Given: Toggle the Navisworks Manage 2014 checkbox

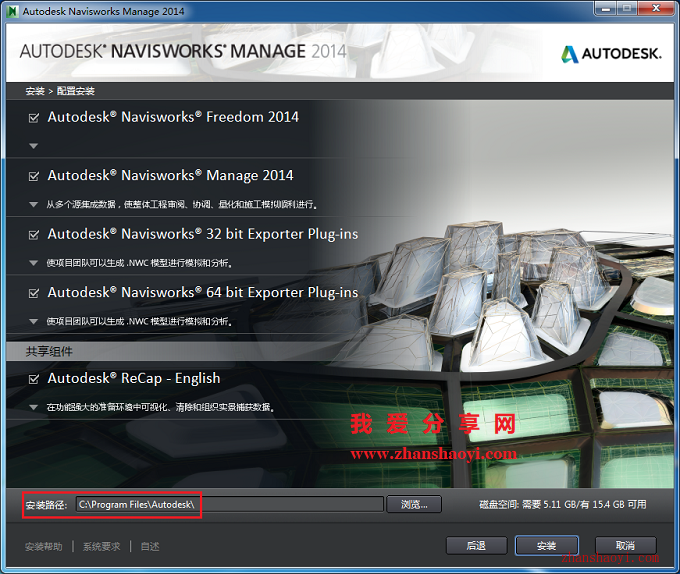Looking at the screenshot, I should [33, 176].
